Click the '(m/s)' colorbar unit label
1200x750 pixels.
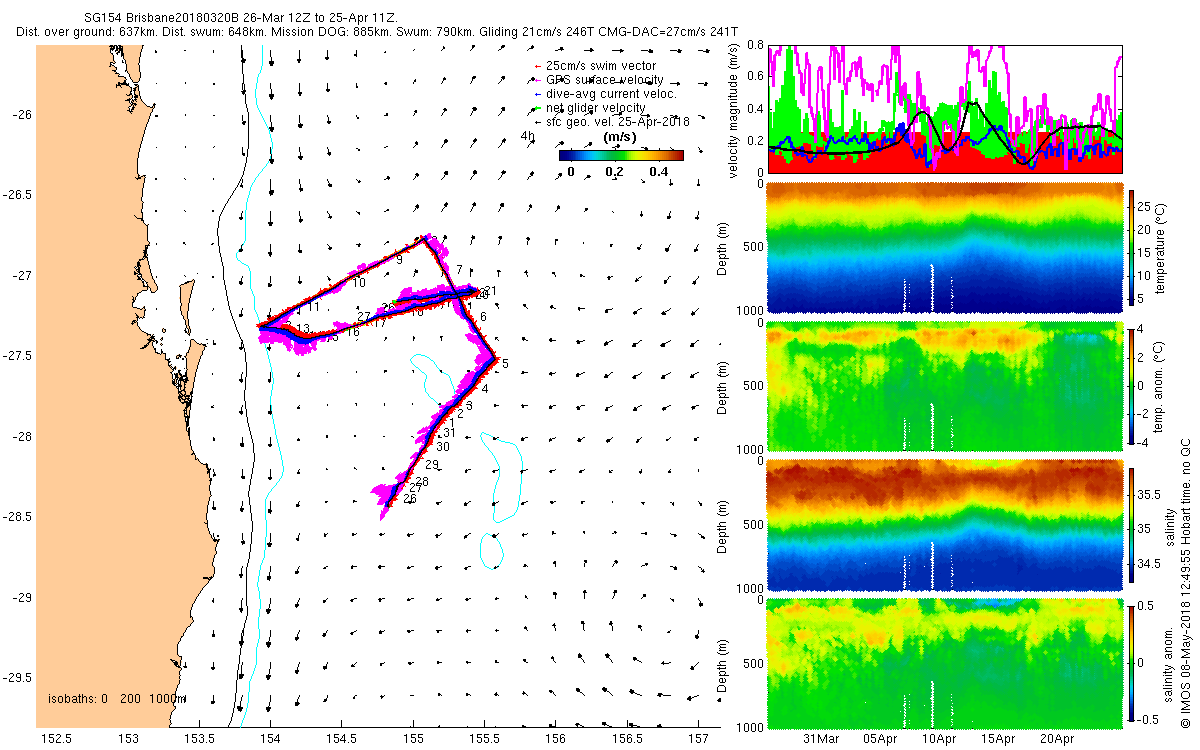[x=621, y=137]
